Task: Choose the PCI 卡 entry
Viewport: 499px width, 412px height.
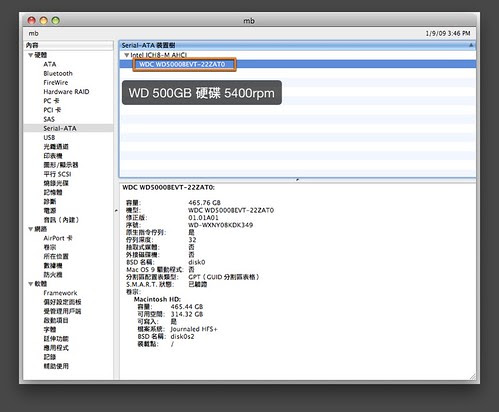Action: pyautogui.click(x=52, y=110)
